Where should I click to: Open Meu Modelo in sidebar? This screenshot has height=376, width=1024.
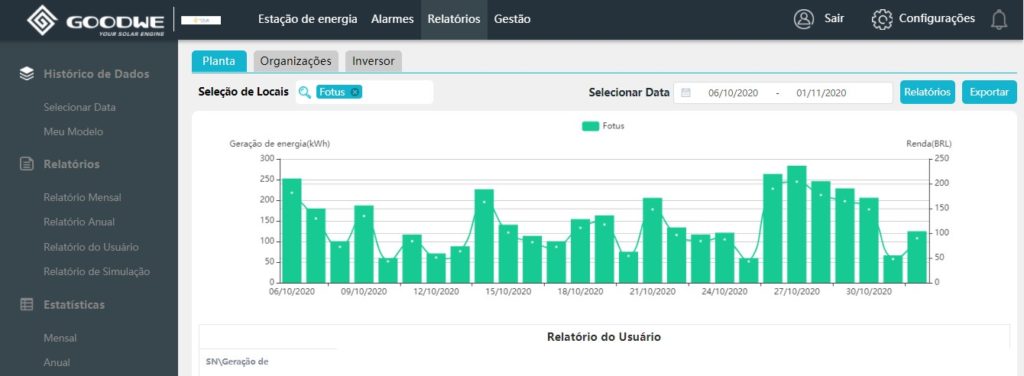coord(73,132)
